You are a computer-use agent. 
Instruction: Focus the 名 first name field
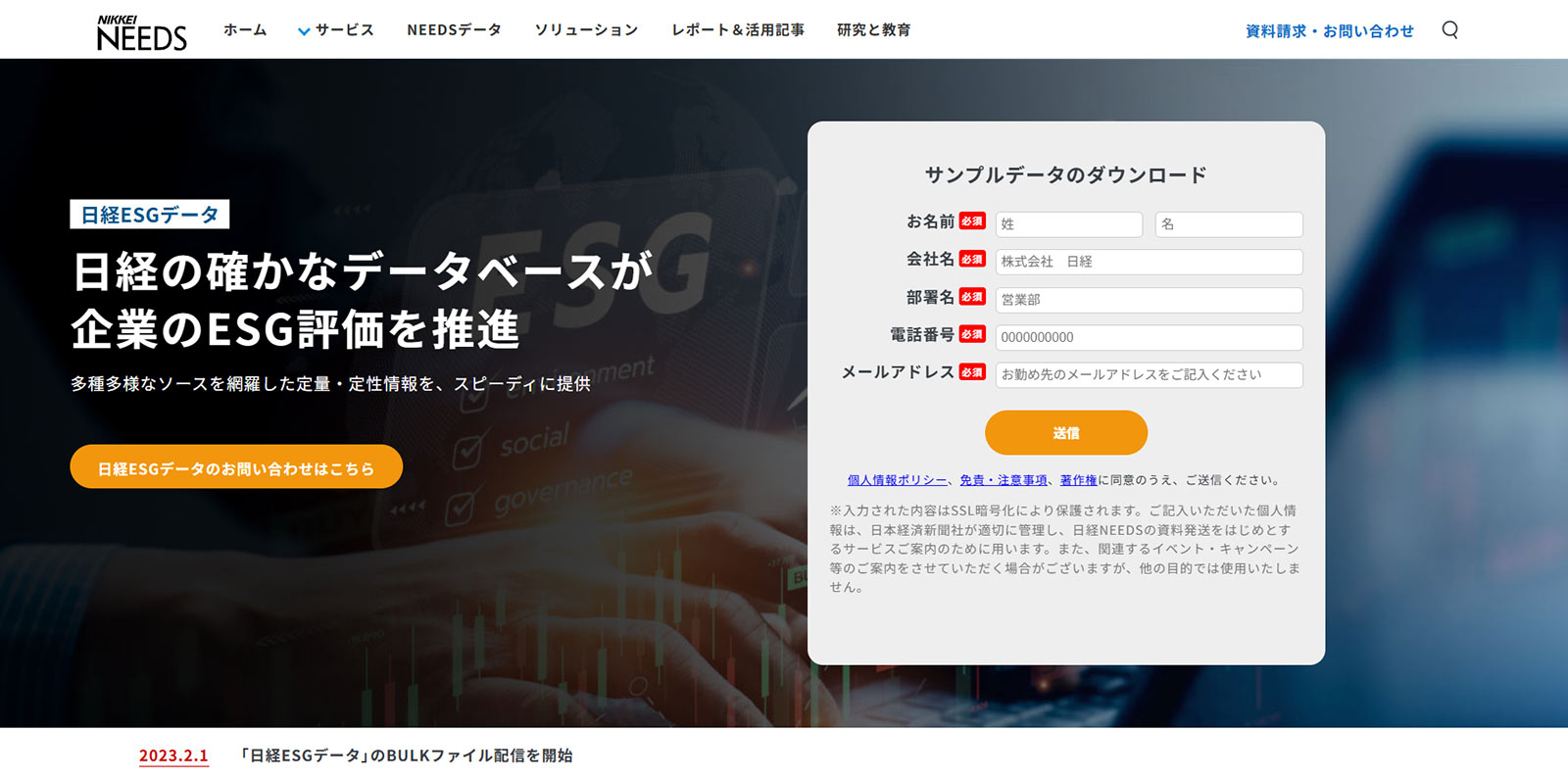1229,224
